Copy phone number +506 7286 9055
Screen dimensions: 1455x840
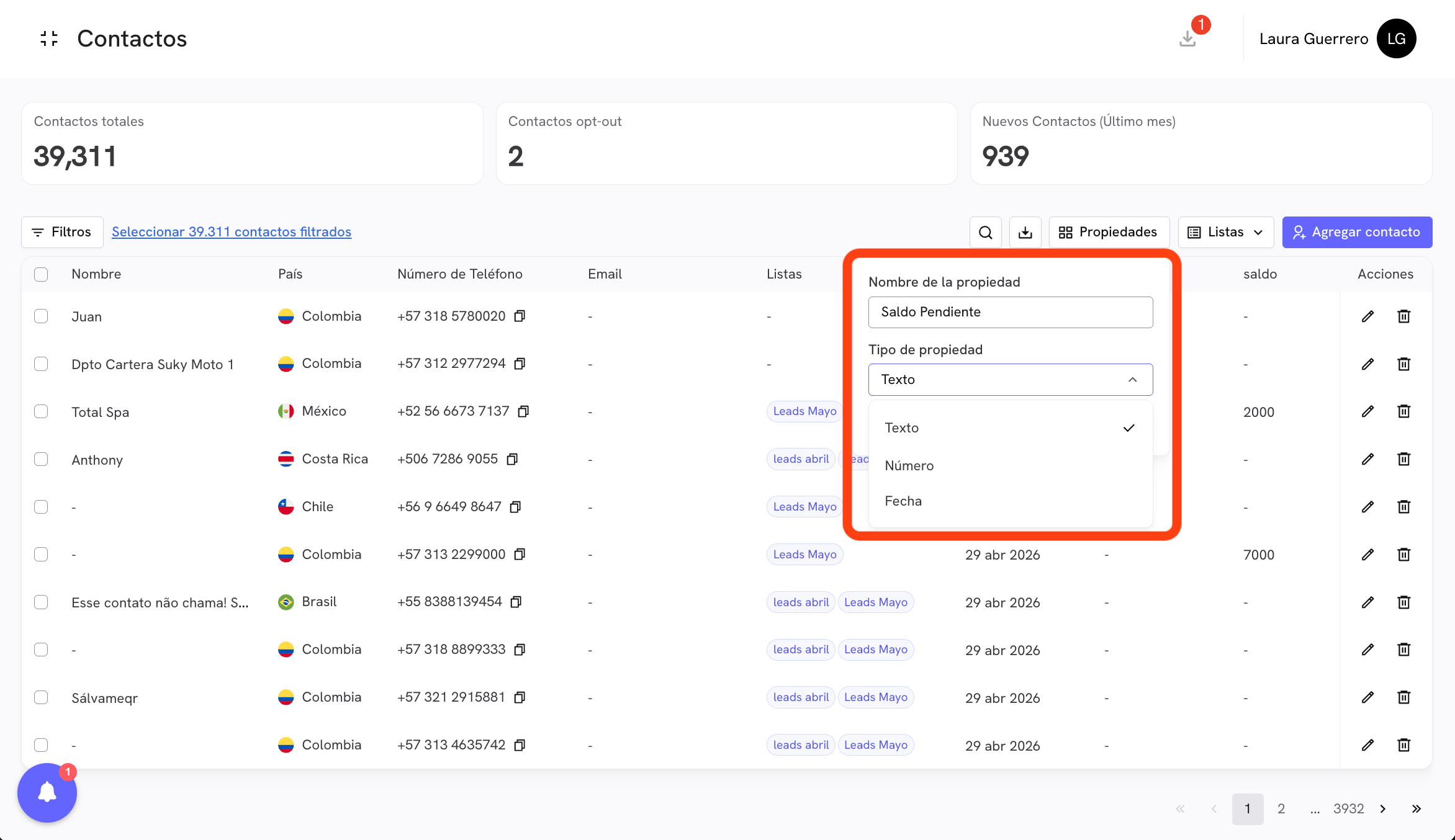512,459
